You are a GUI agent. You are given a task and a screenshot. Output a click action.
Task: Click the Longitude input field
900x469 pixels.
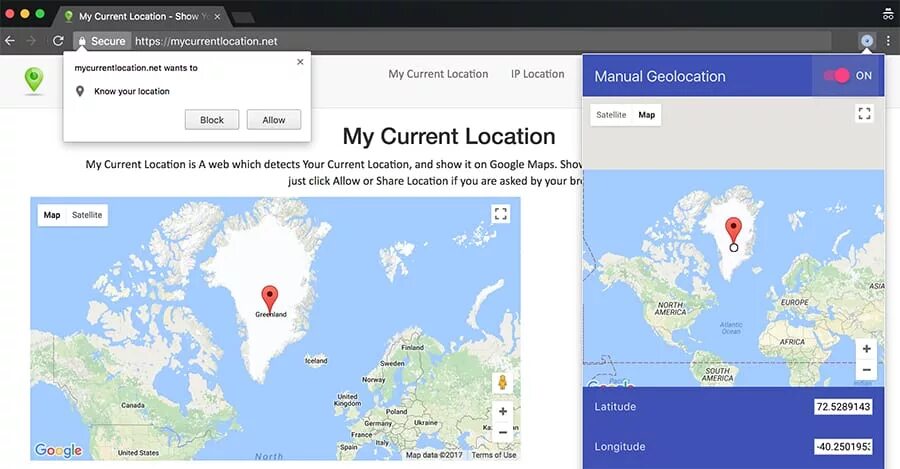843,446
